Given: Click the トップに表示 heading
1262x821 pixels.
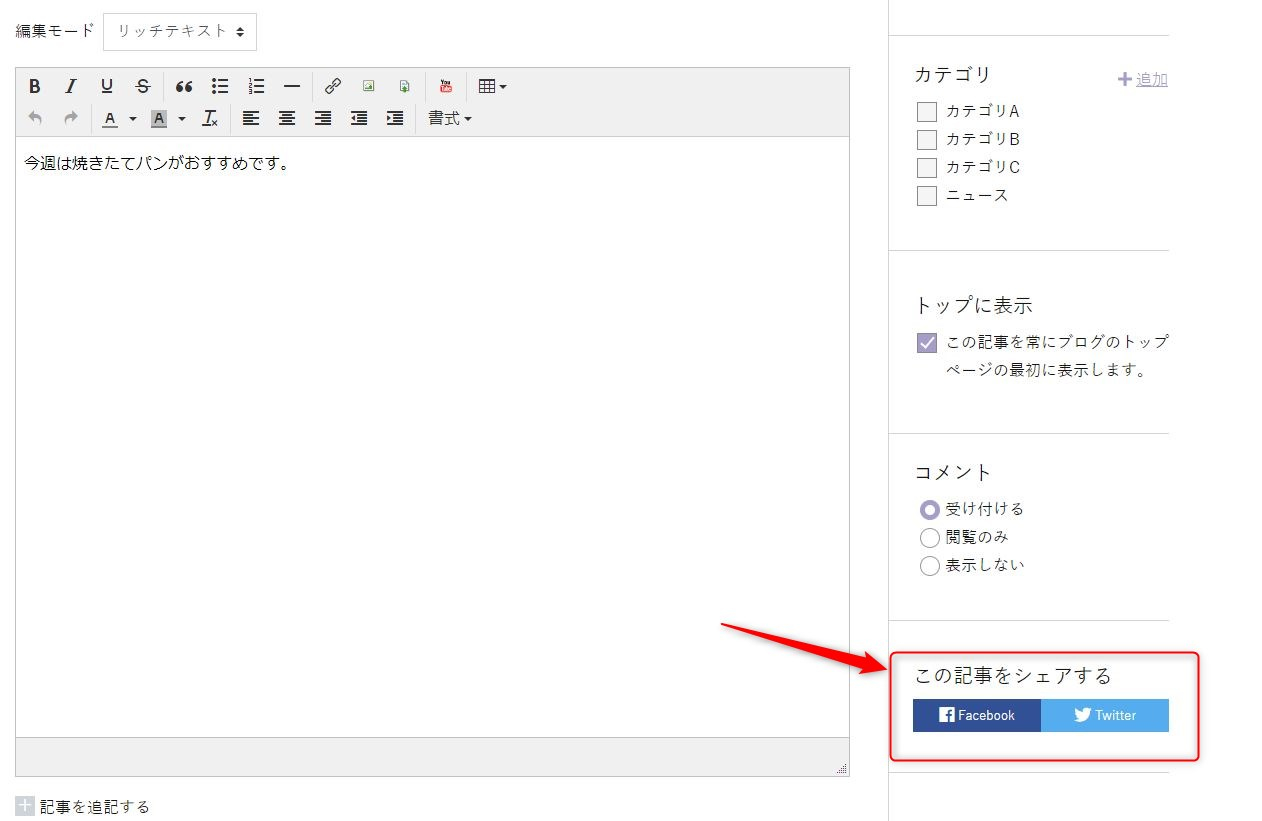Looking at the screenshot, I should coord(974,306).
